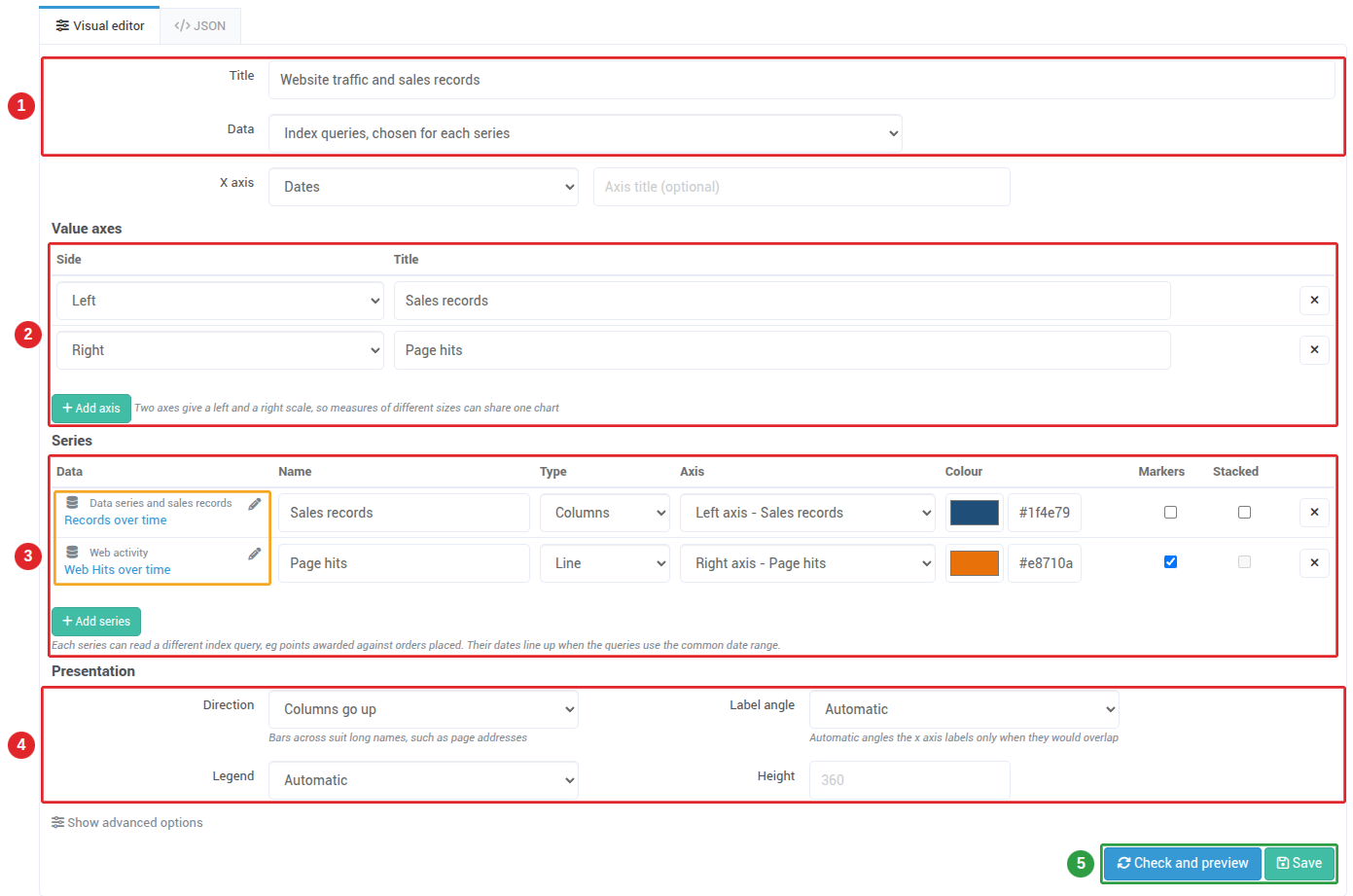Screen dimensions: 1353x896
Task: Open the Right axis - Page hits dropdown
Action: tap(807, 563)
